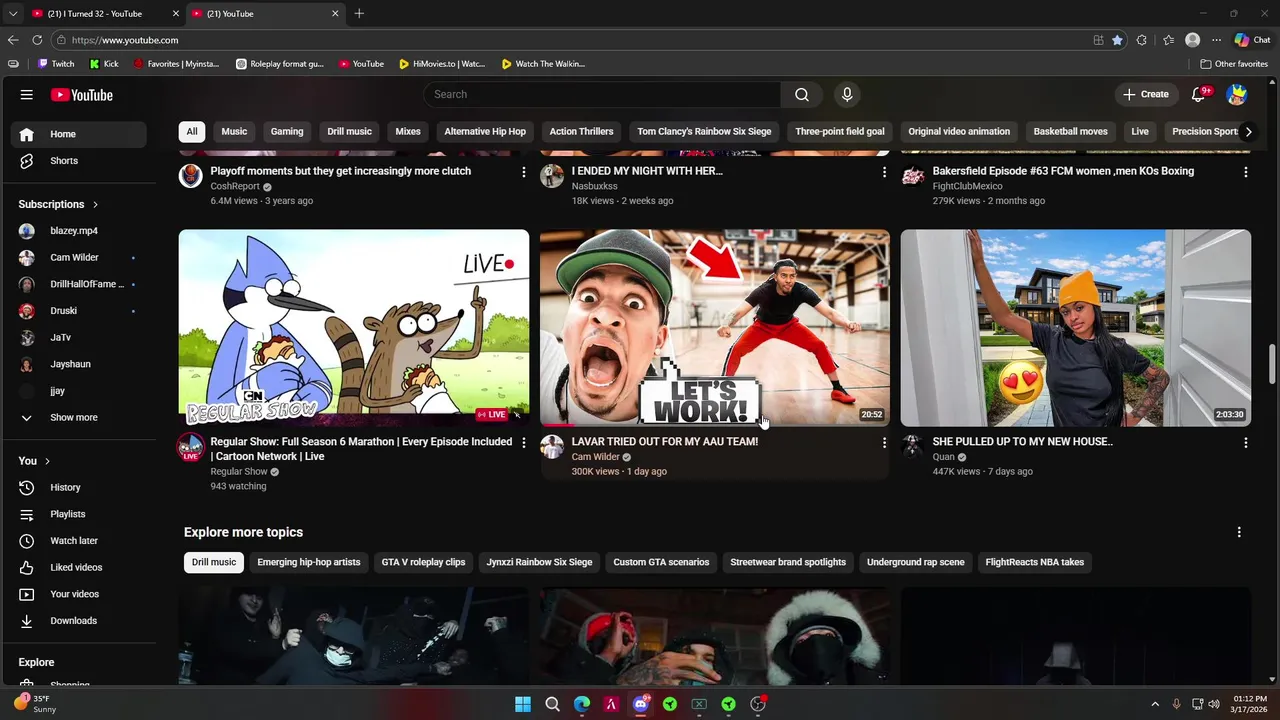Select the Gaming filter chip
The height and width of the screenshot is (720, 1280).
pyautogui.click(x=287, y=131)
